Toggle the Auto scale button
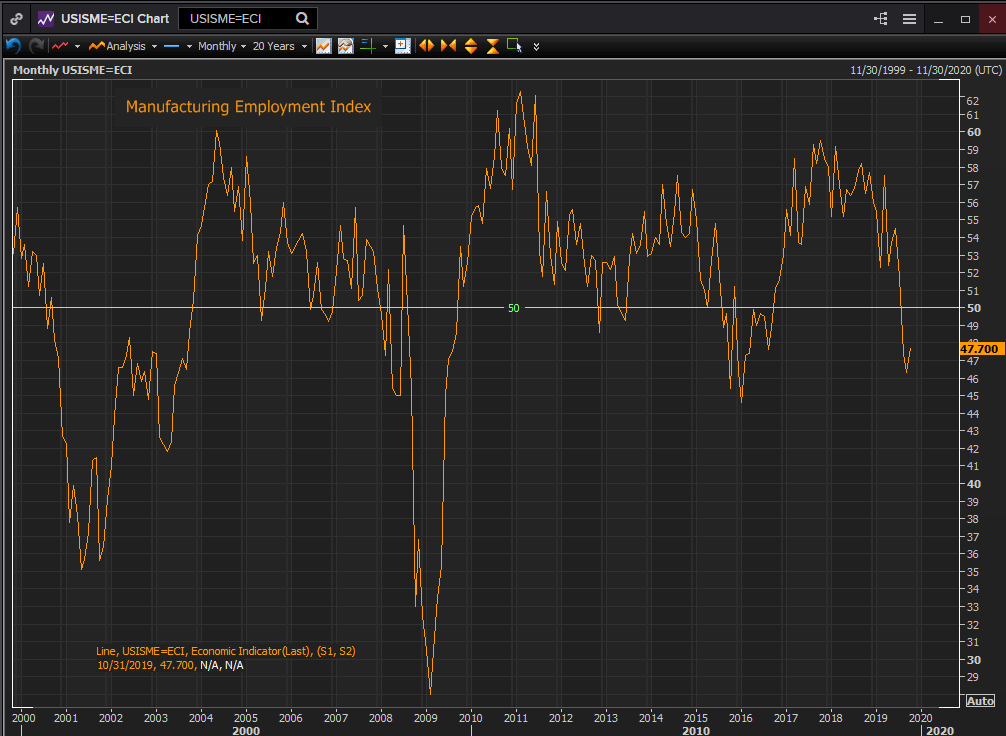 (980, 700)
